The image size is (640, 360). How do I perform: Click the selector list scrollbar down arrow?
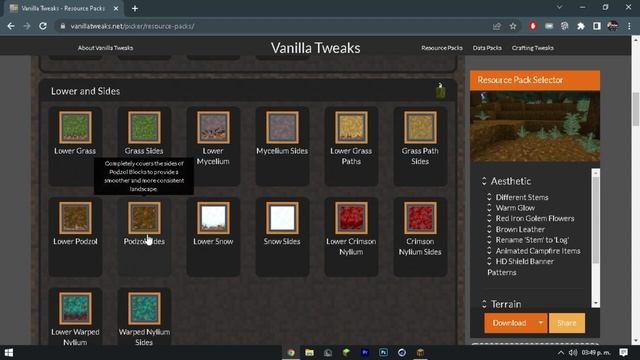pos(596,303)
